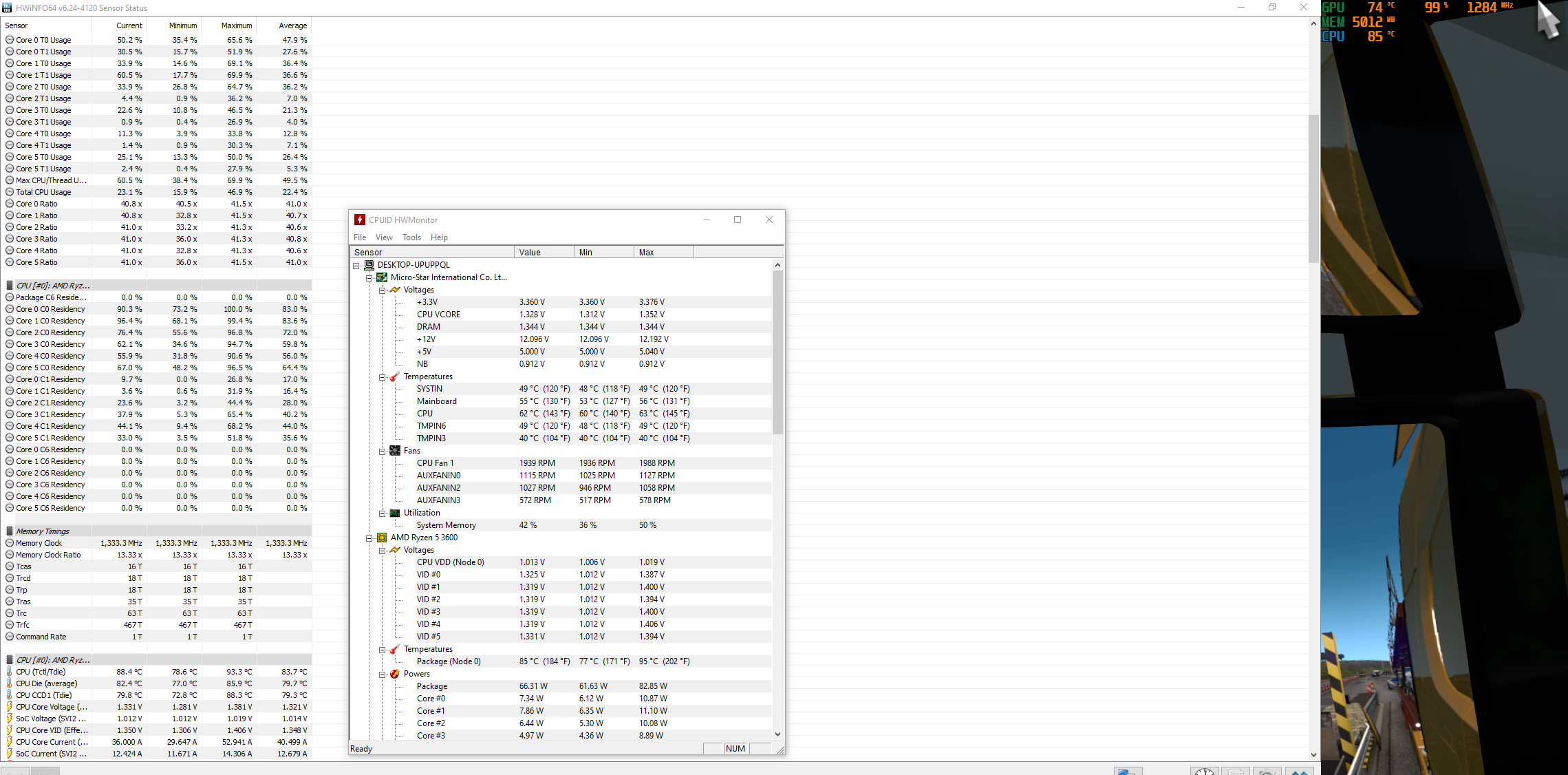This screenshot has height=775, width=1568.
Task: Open the Tools menu in HWMonitor
Action: click(x=411, y=237)
